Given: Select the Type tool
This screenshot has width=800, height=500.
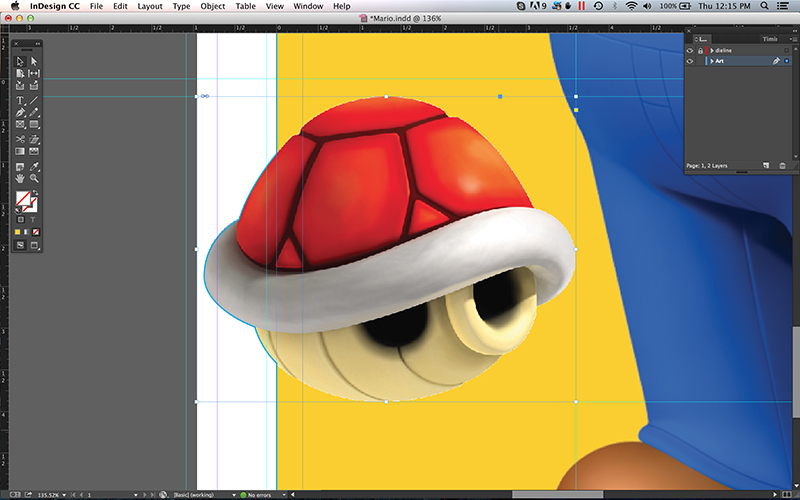Looking at the screenshot, I should 20,101.
